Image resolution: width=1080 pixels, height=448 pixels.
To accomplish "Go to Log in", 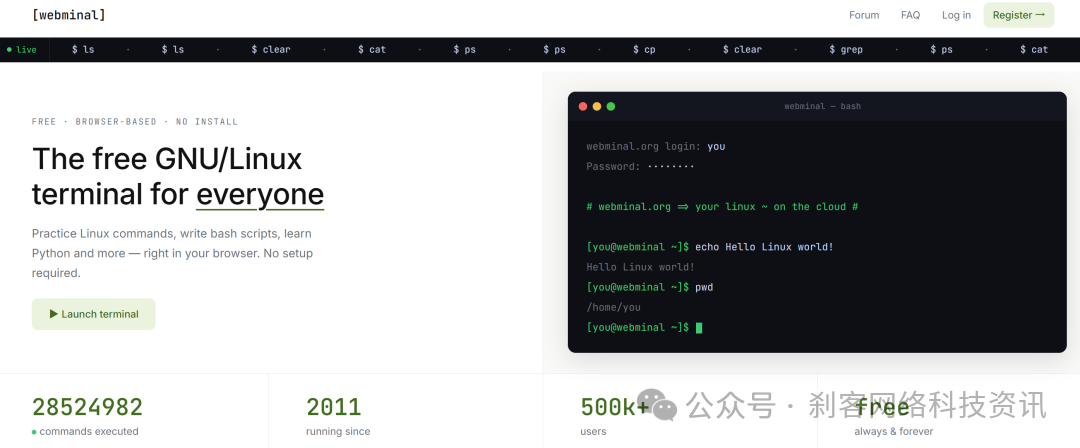I will tap(956, 15).
